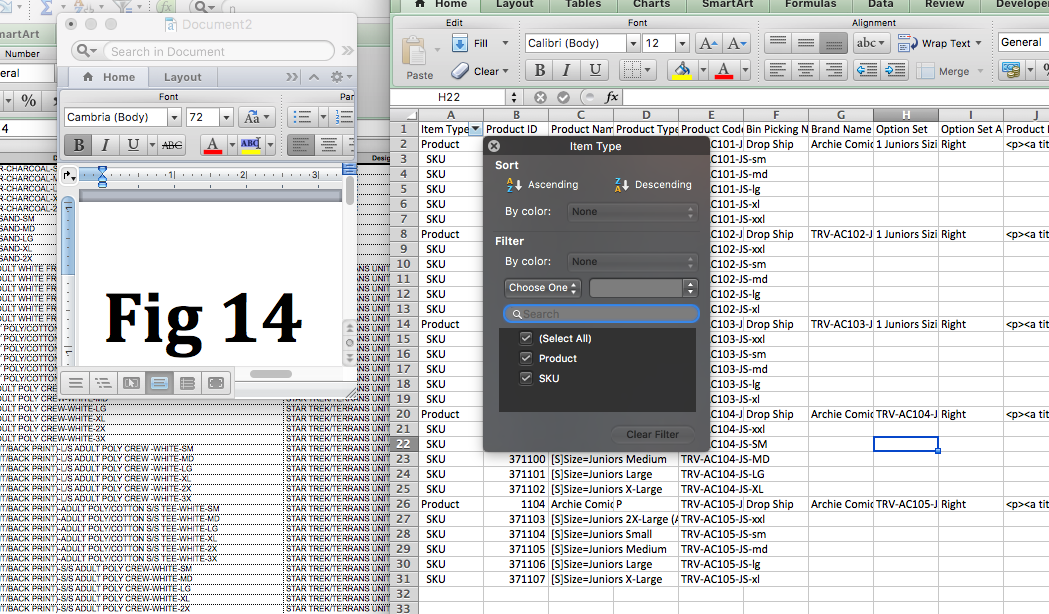The height and width of the screenshot is (614, 1049).
Task: Click Word notebook layout view icon
Action: tap(187, 383)
